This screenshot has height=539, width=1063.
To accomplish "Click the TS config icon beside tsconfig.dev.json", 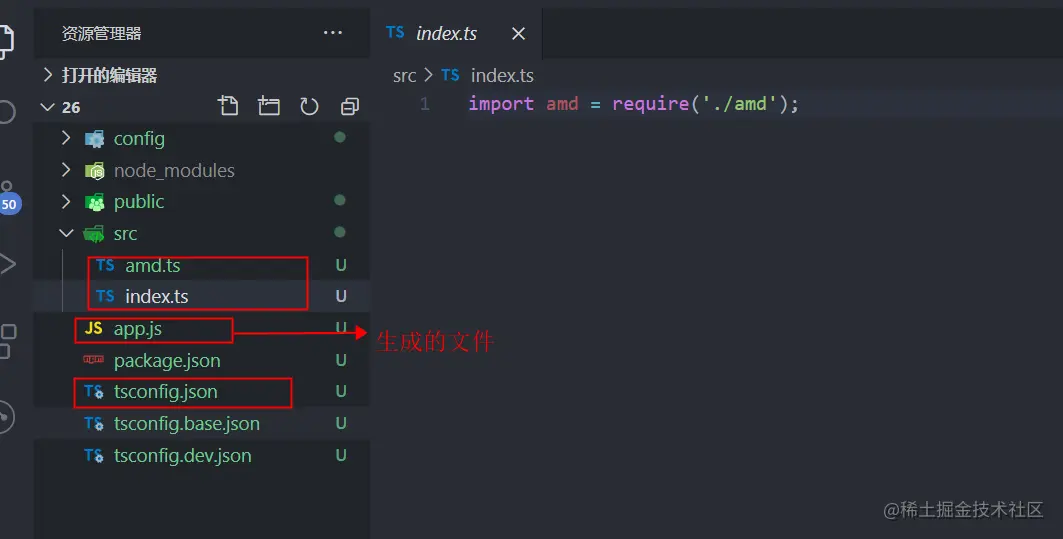I will [x=94, y=456].
